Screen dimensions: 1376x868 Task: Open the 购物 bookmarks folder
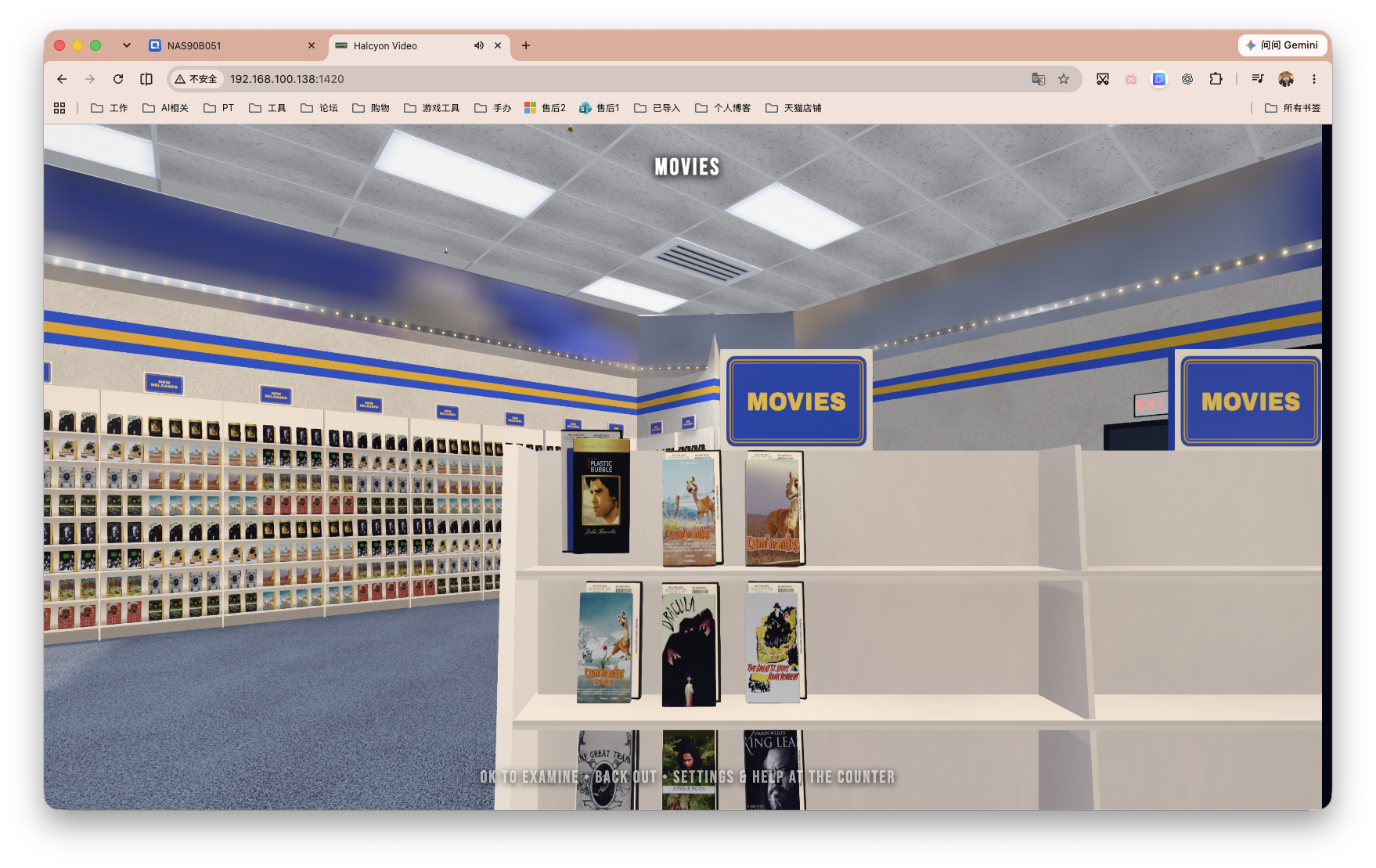click(371, 108)
